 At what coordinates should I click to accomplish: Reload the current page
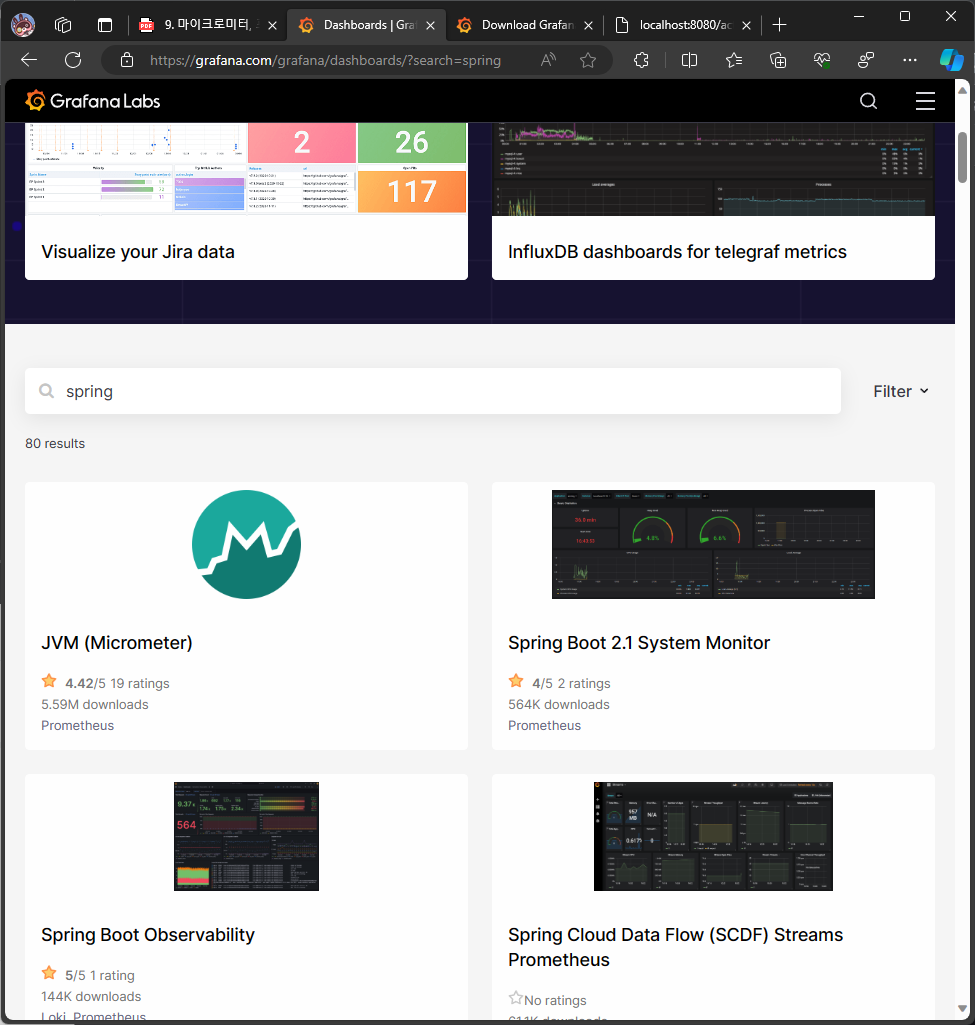[x=73, y=60]
